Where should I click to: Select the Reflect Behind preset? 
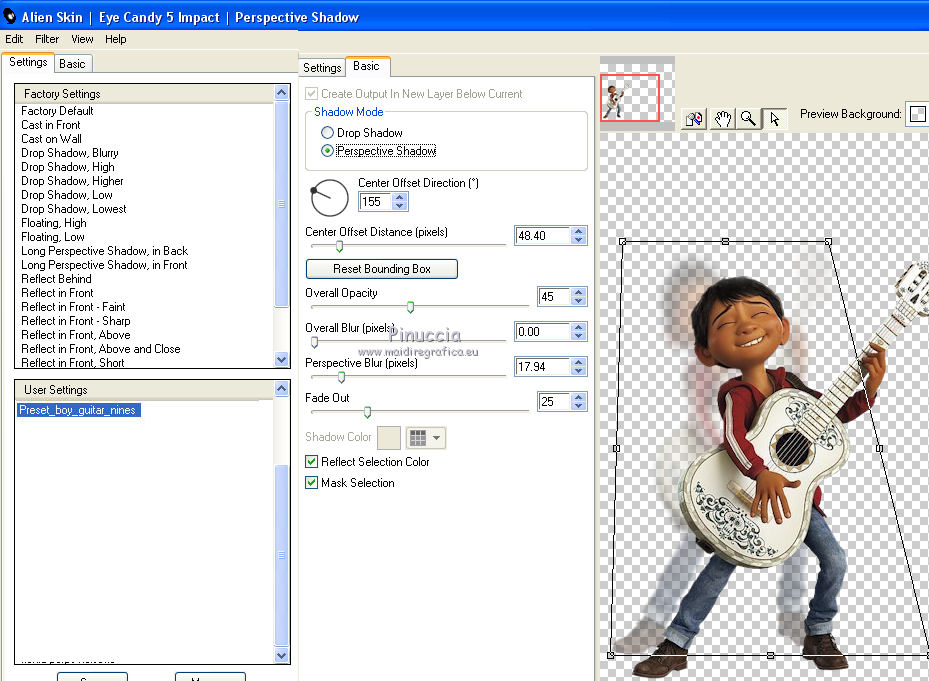pos(56,279)
